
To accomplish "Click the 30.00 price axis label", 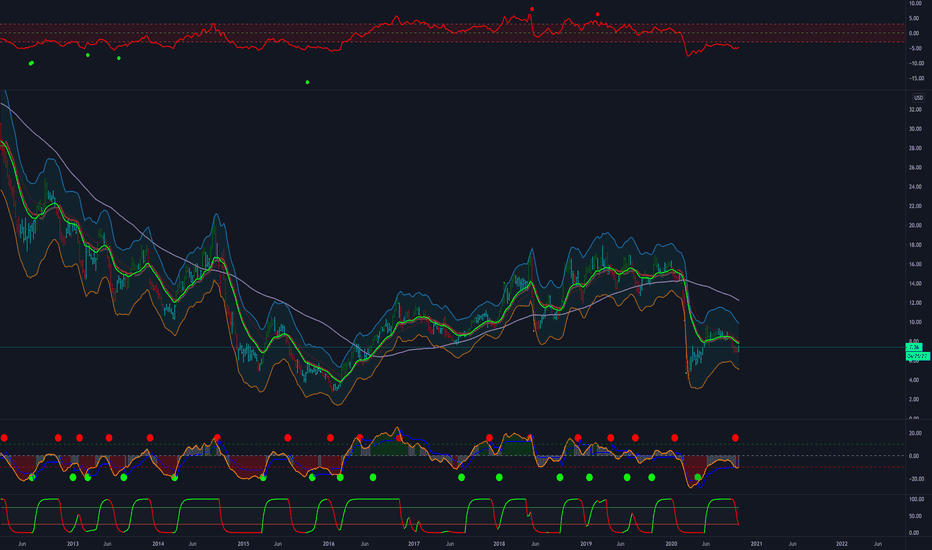I will coord(915,129).
